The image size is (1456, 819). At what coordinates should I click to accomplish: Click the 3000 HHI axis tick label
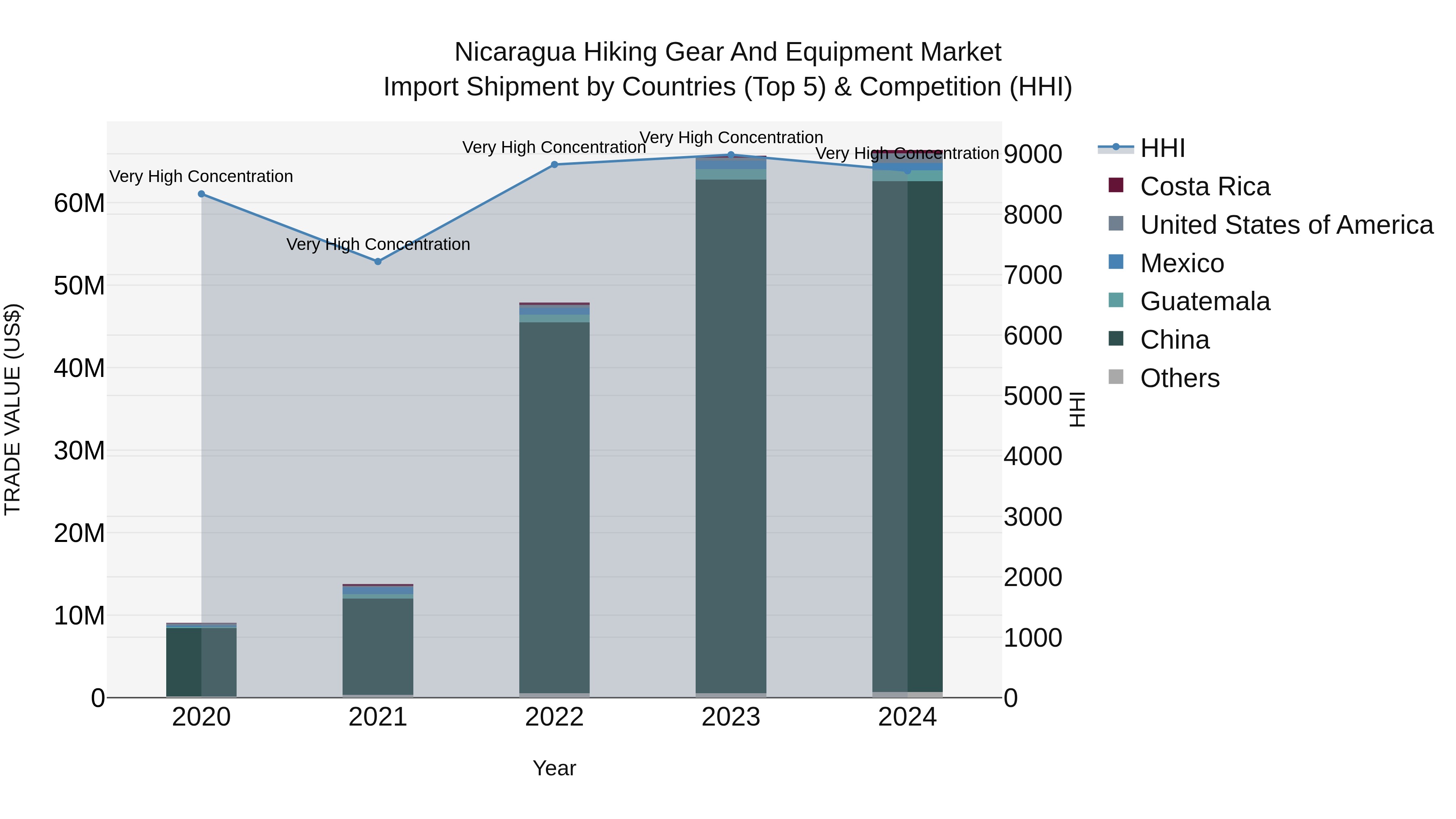[1033, 517]
